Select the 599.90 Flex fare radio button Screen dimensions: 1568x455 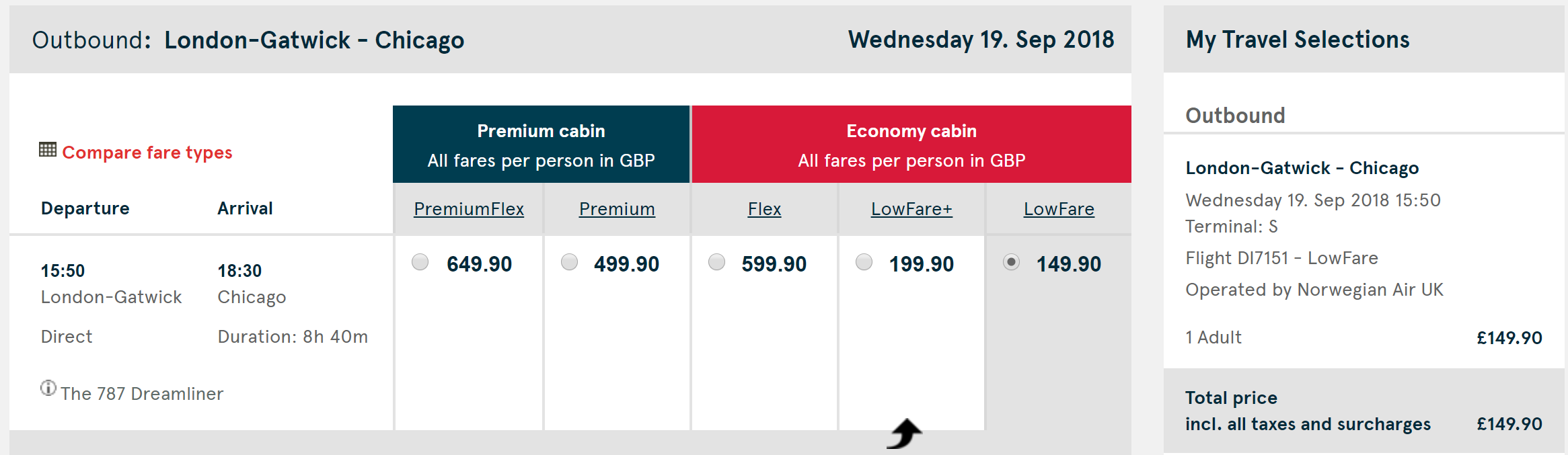click(x=716, y=262)
